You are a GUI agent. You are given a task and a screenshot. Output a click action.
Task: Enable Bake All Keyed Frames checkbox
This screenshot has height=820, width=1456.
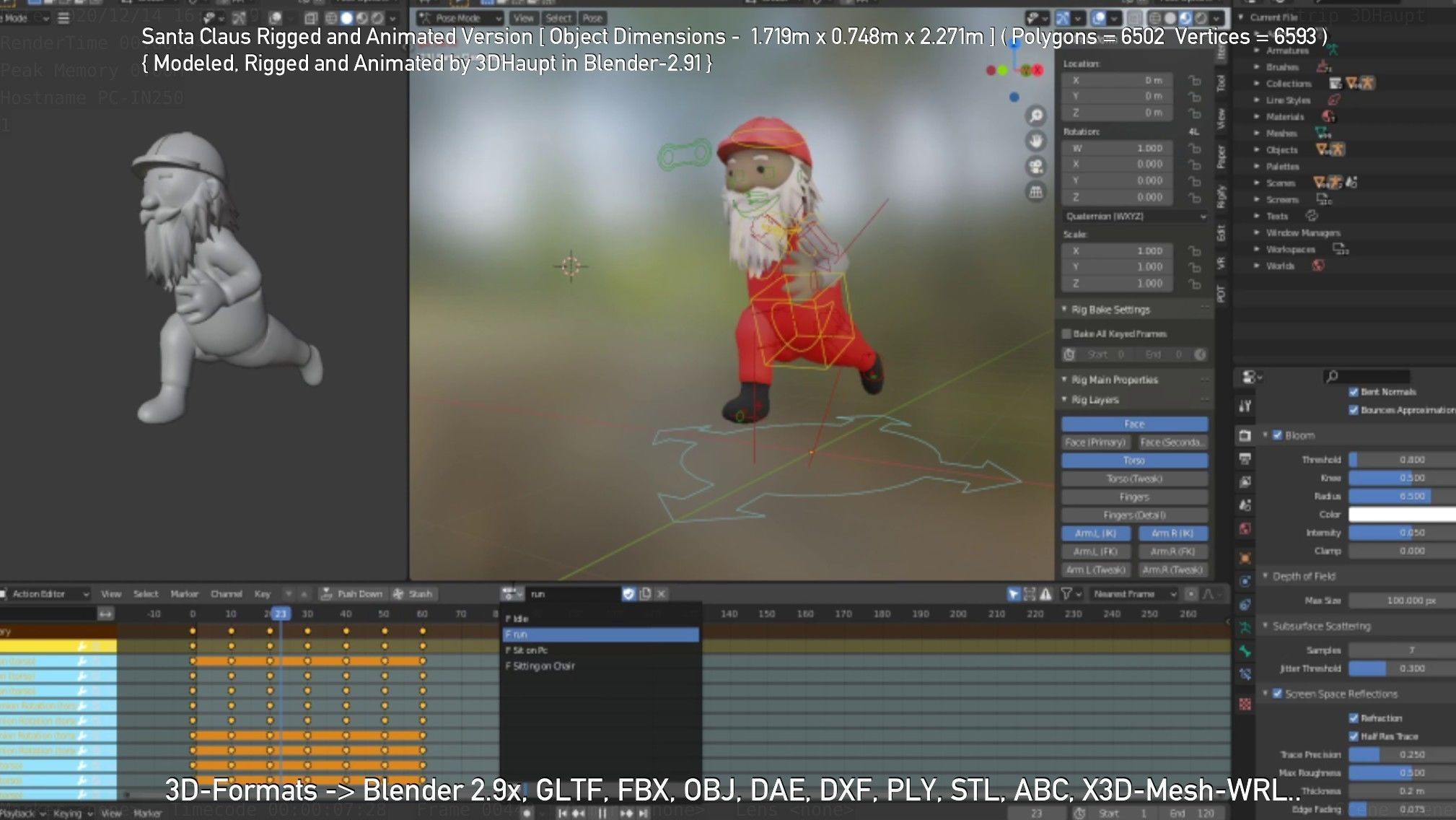click(x=1066, y=333)
